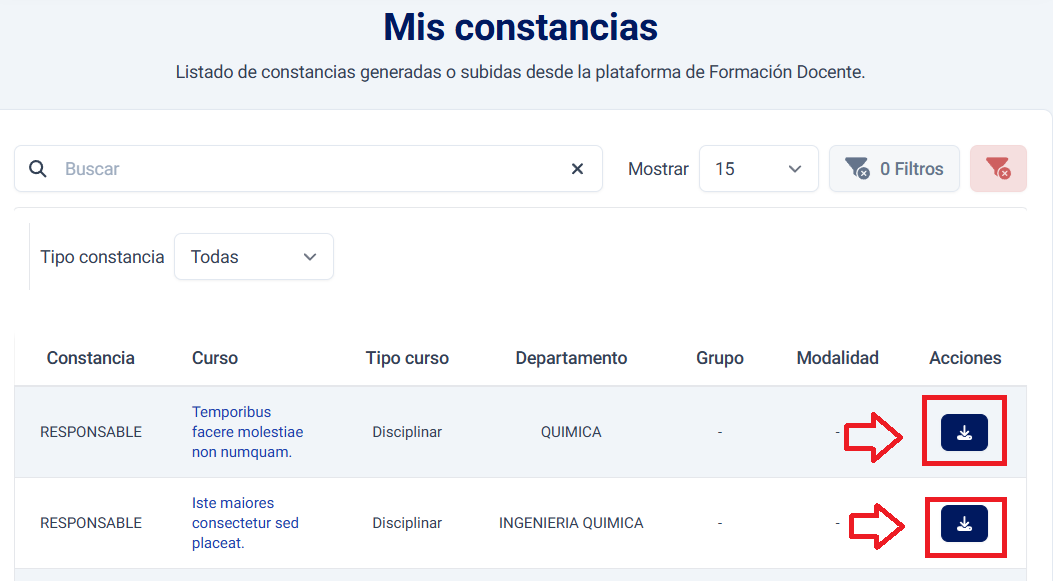1053x581 pixels.
Task: Click the red clear filters icon button
Action: [x=997, y=169]
